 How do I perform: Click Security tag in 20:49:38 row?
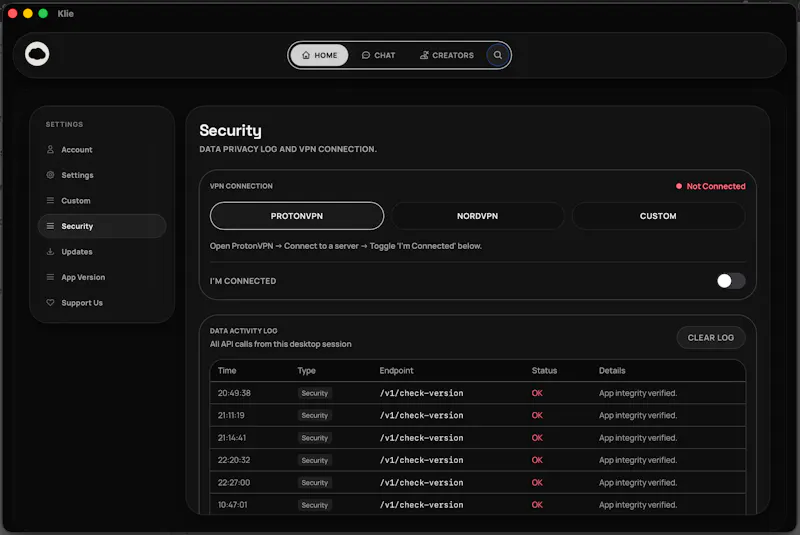[314, 393]
